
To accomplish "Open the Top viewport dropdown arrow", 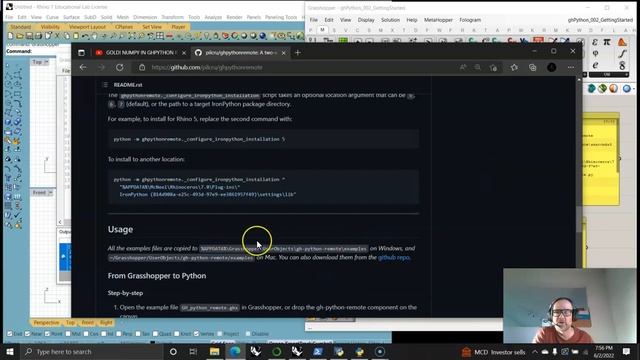I will pyautogui.click(x=46, y=62).
